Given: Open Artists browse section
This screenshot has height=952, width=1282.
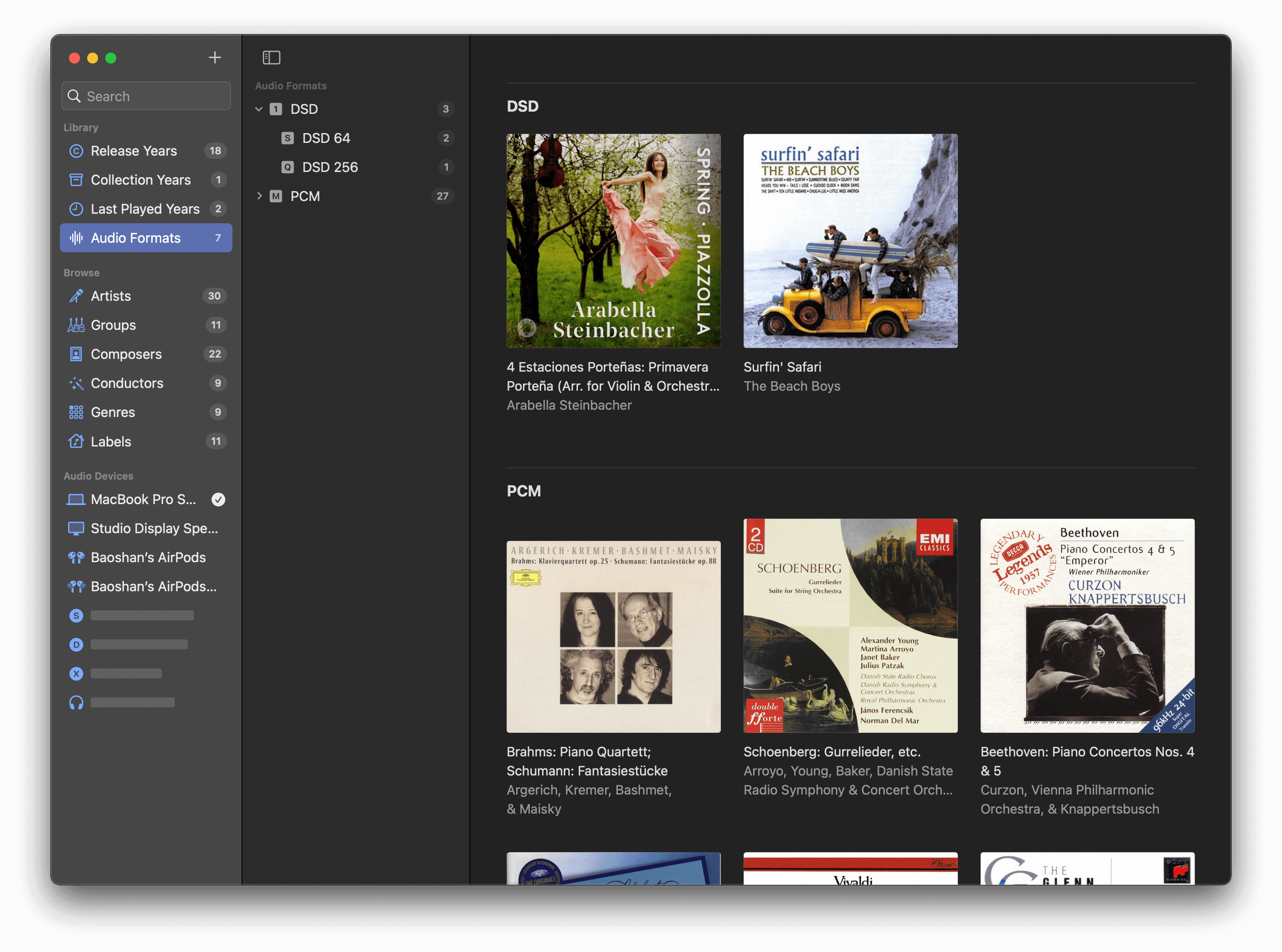Looking at the screenshot, I should point(111,296).
